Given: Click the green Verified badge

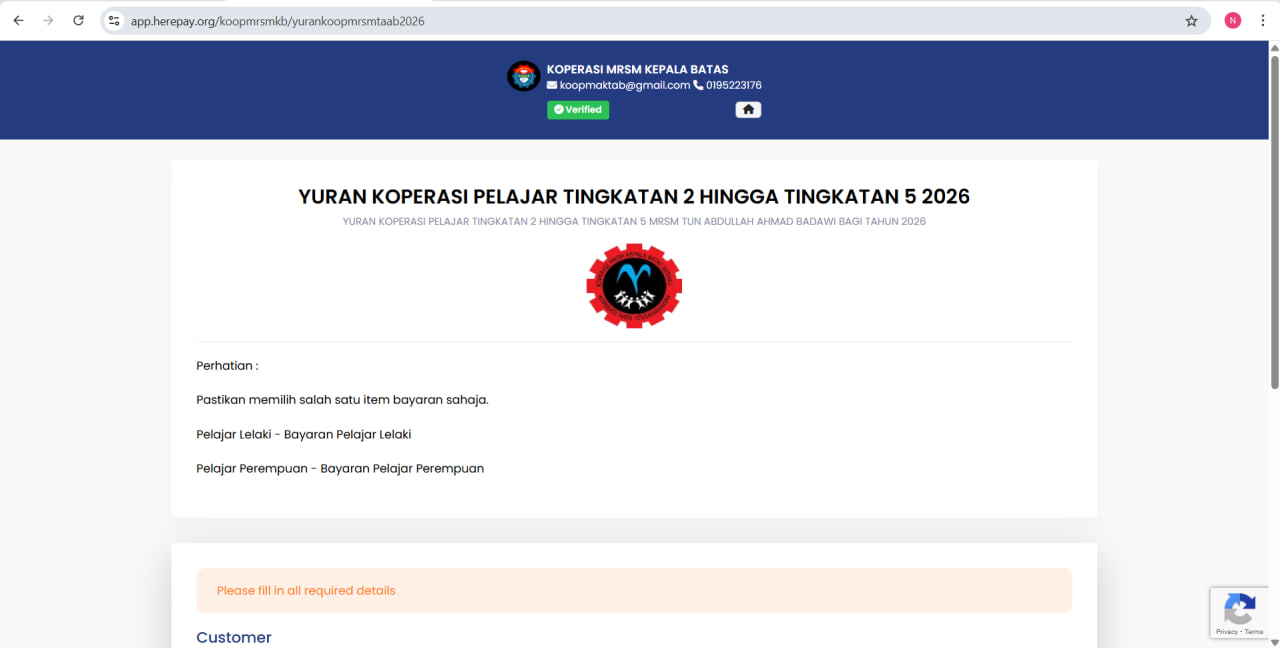Looking at the screenshot, I should (x=578, y=110).
